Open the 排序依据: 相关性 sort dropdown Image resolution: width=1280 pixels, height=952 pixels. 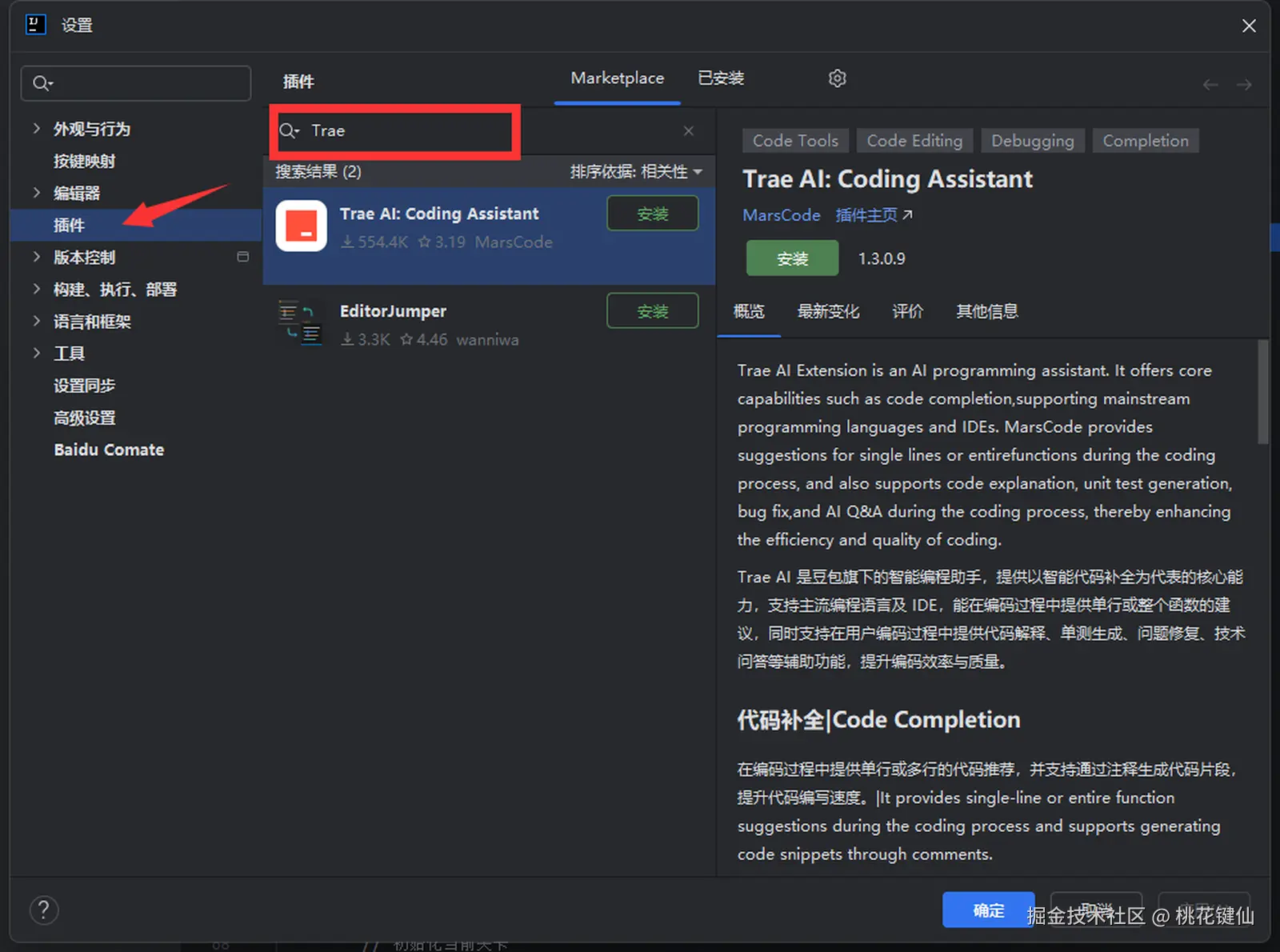click(x=636, y=171)
